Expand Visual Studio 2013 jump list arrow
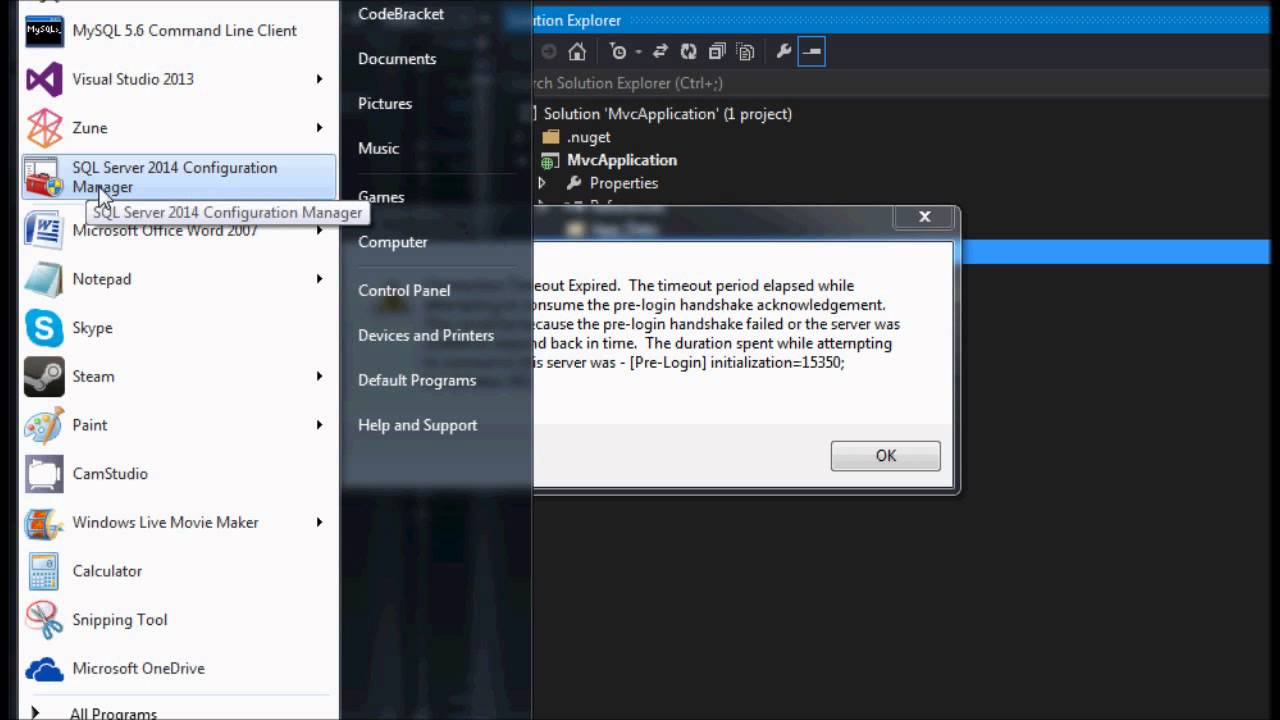 tap(320, 79)
